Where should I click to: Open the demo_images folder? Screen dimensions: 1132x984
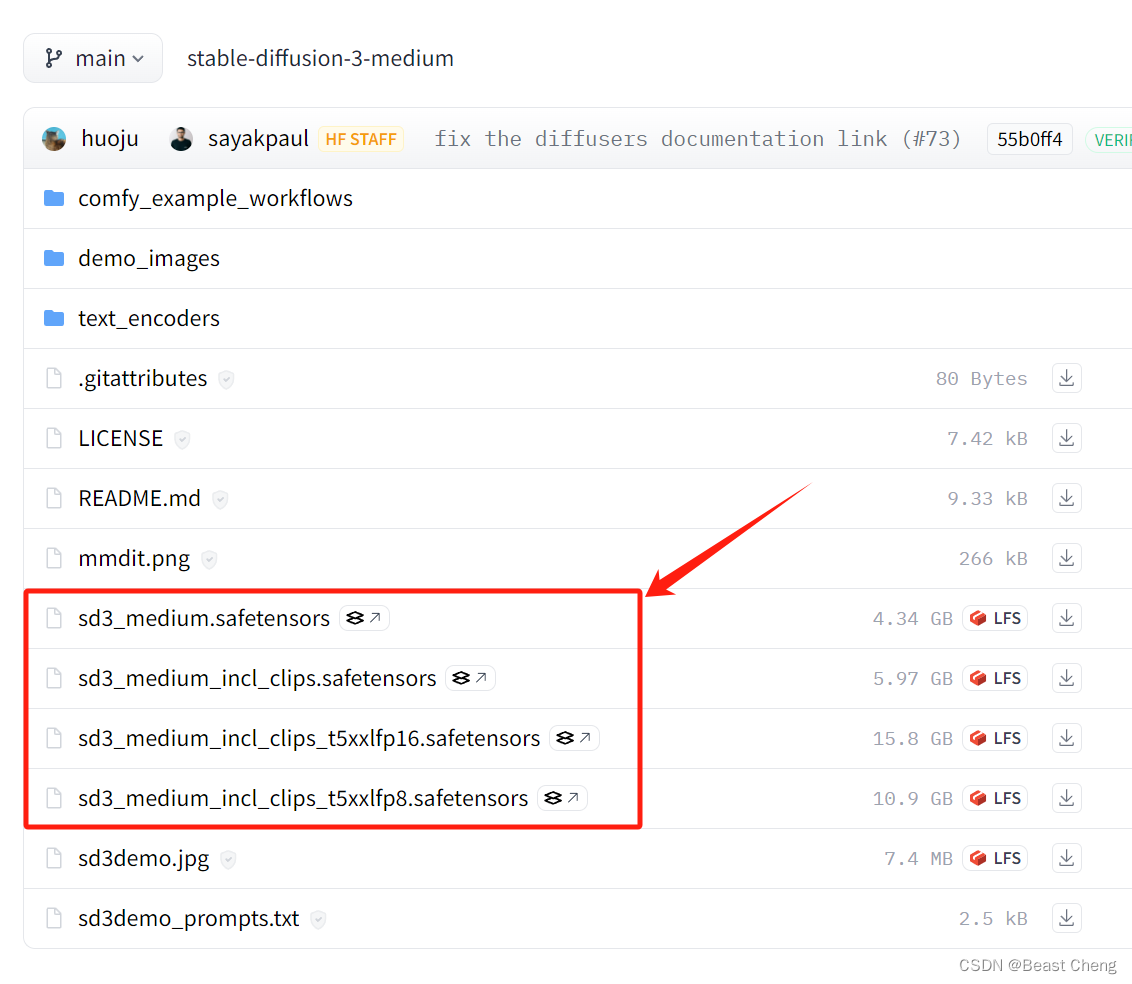pos(149,258)
